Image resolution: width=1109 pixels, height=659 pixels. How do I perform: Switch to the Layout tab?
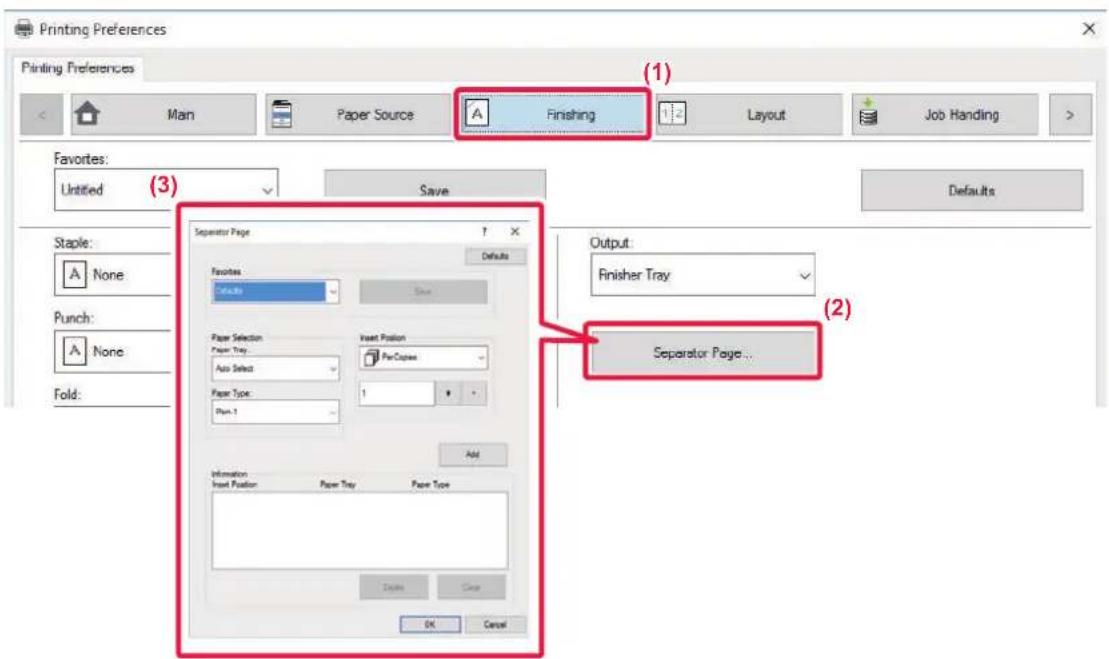click(749, 115)
